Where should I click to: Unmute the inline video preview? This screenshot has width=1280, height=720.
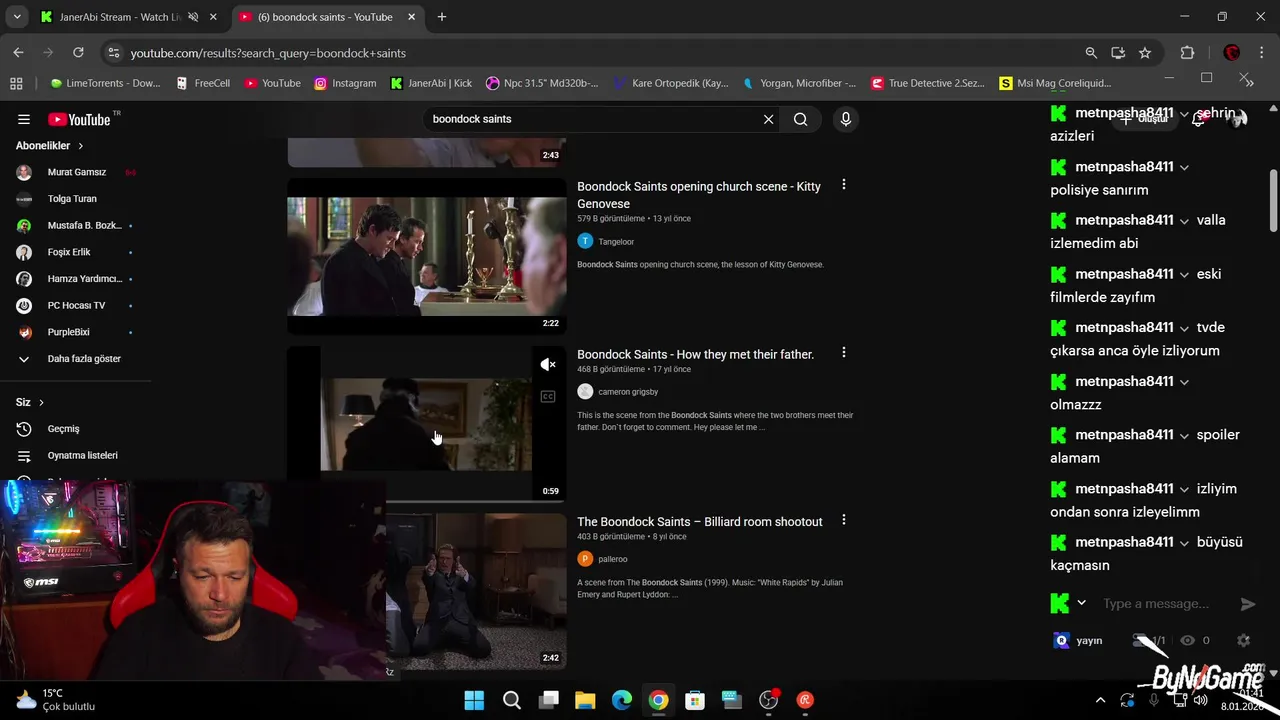pos(547,365)
